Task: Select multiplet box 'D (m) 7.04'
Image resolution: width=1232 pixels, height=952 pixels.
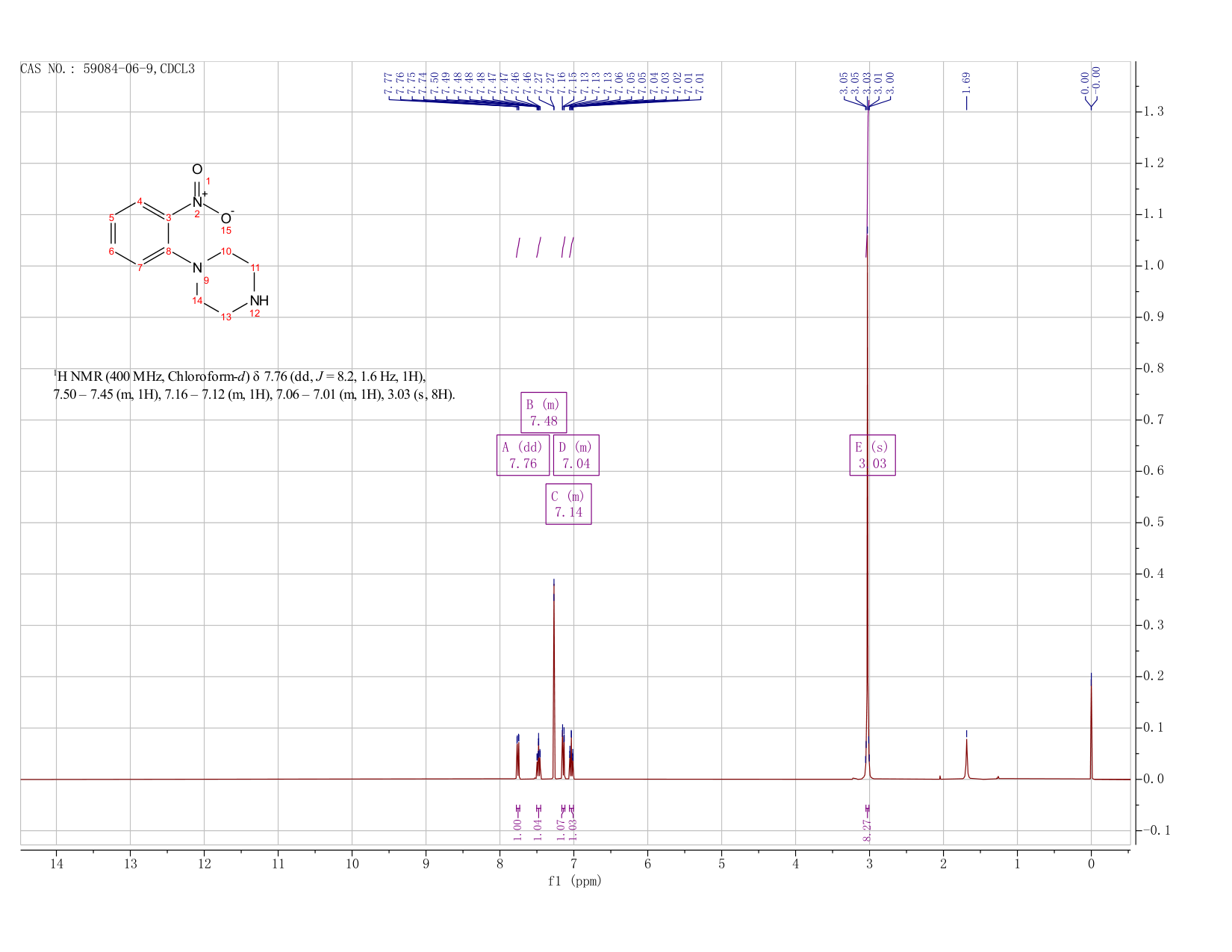Action: pyautogui.click(x=576, y=455)
